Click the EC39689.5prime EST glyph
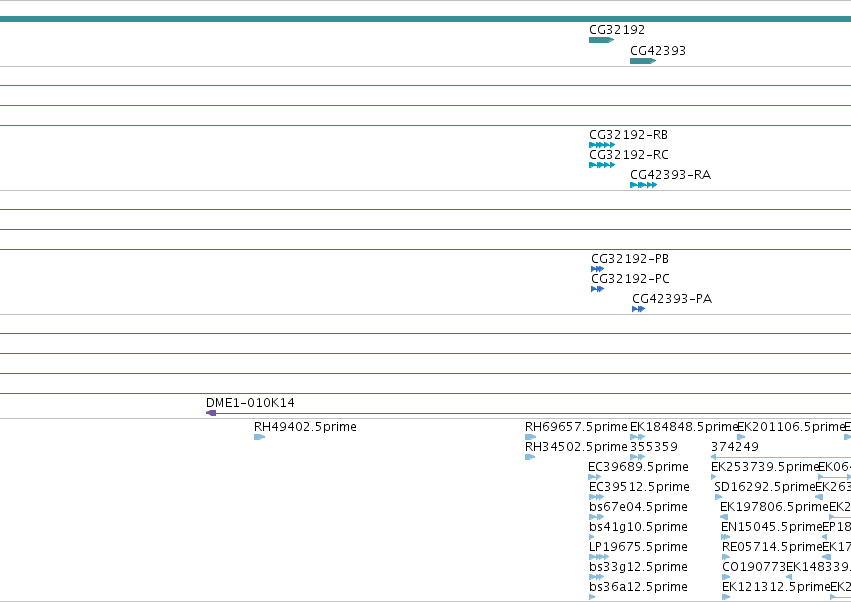Viewport: 851px width, 602px height. click(594, 477)
